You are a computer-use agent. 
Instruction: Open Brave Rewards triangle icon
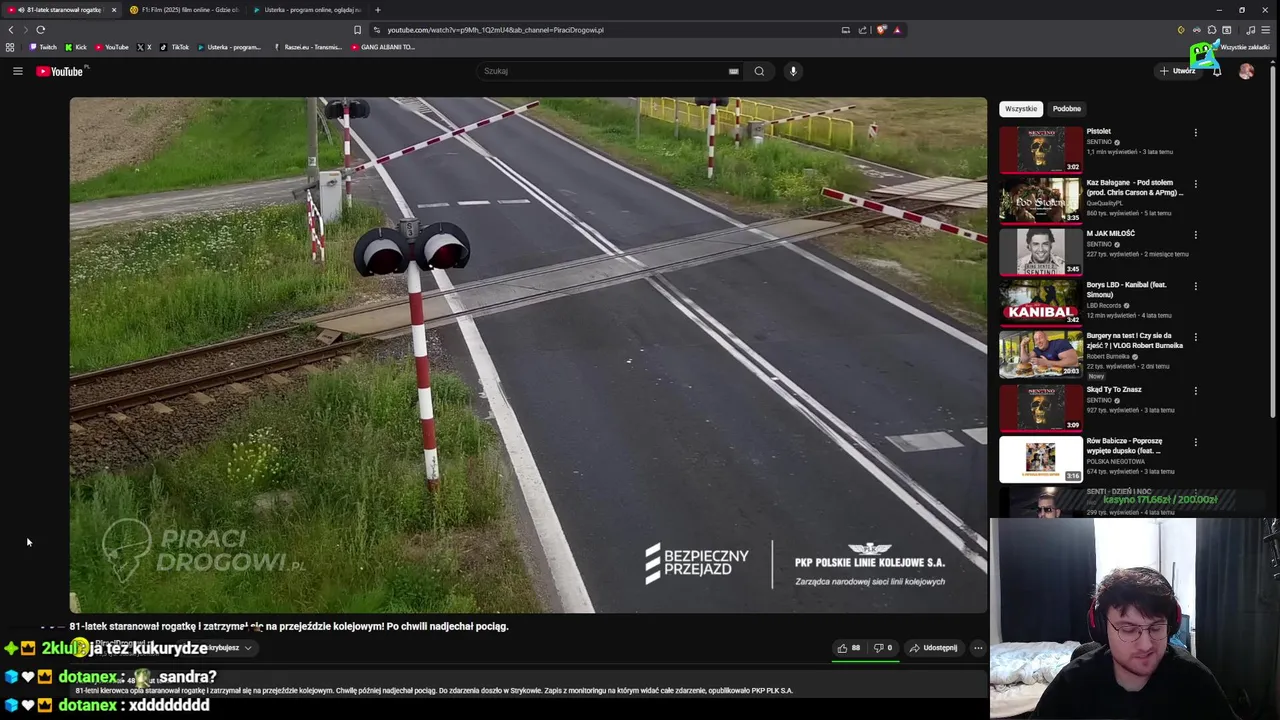897,30
